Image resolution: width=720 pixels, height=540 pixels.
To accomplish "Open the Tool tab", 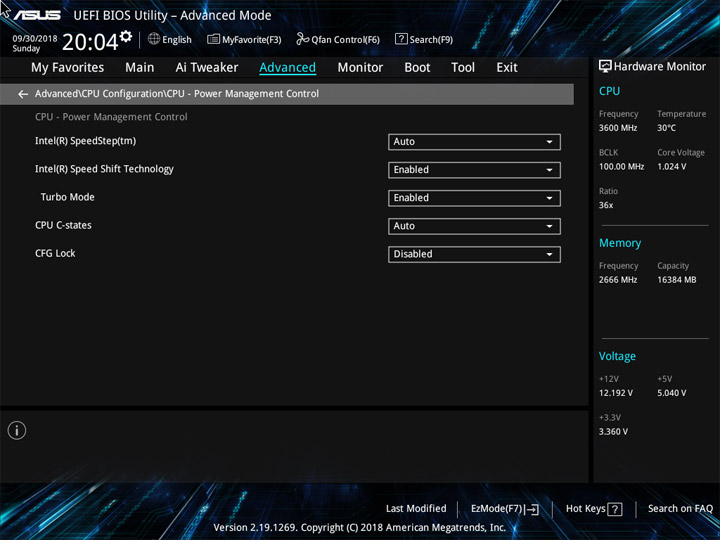I will coord(463,68).
